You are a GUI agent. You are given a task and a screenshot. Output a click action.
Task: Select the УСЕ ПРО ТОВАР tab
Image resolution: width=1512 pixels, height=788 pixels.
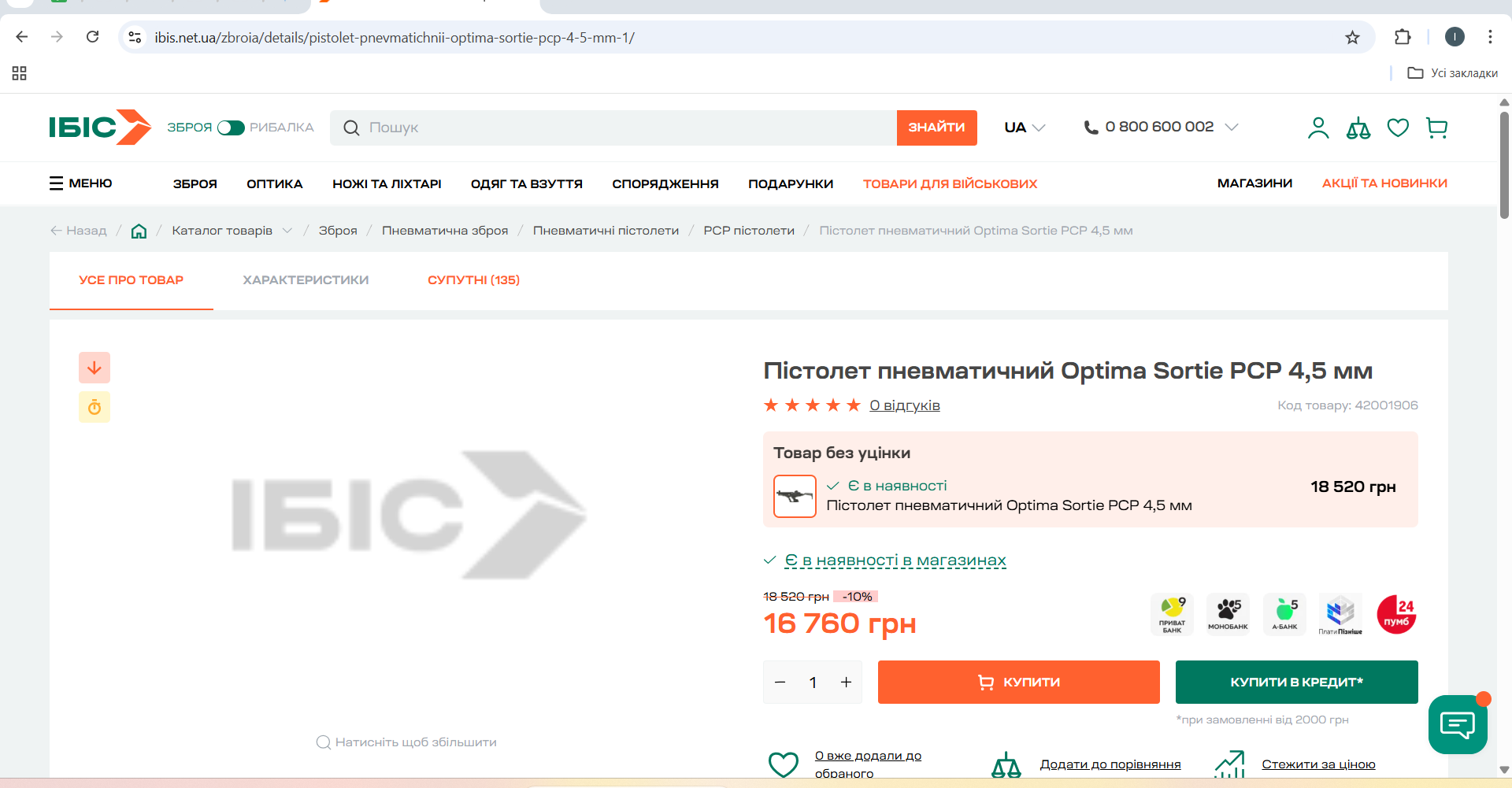click(132, 280)
